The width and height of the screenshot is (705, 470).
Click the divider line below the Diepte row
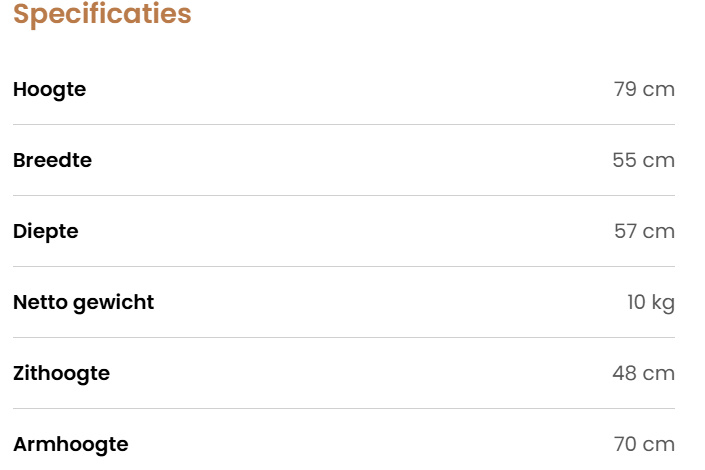(344, 267)
